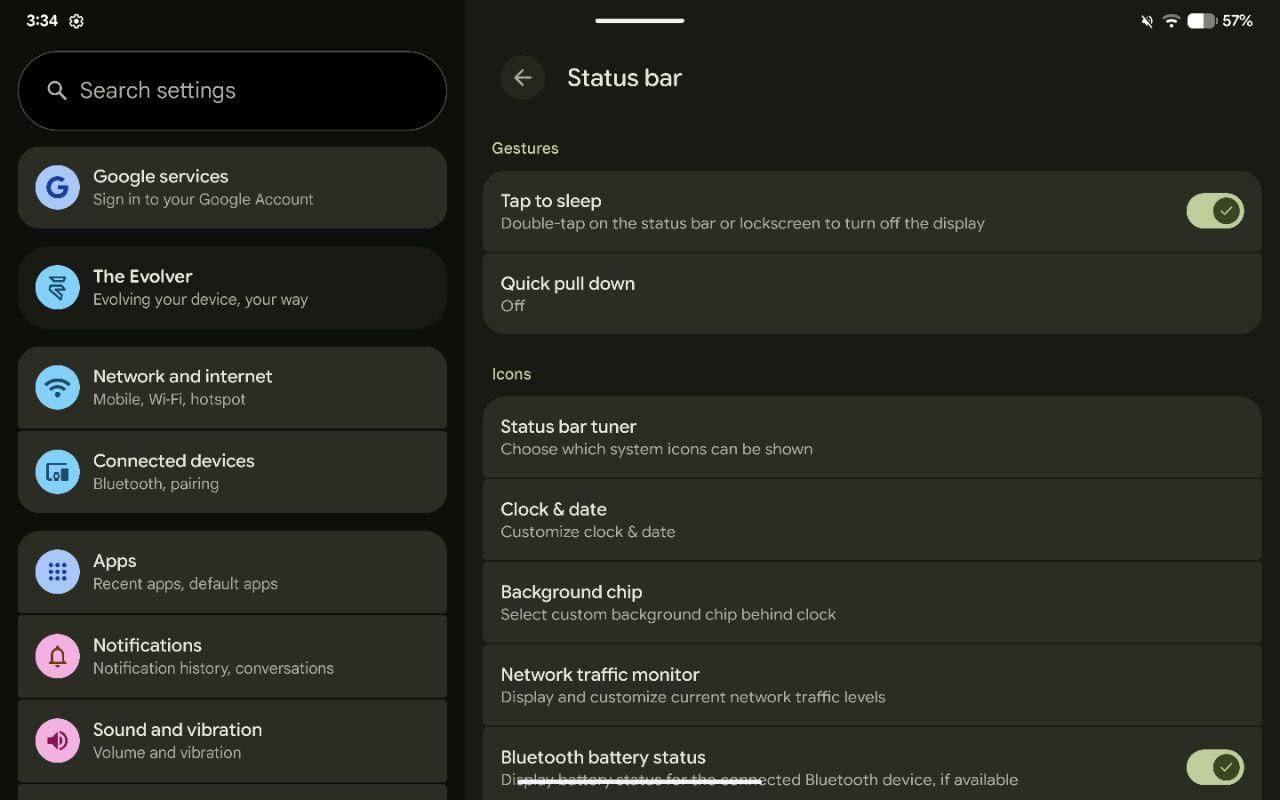
Task: Open Network traffic monitor settings
Action: pyautogui.click(x=871, y=686)
